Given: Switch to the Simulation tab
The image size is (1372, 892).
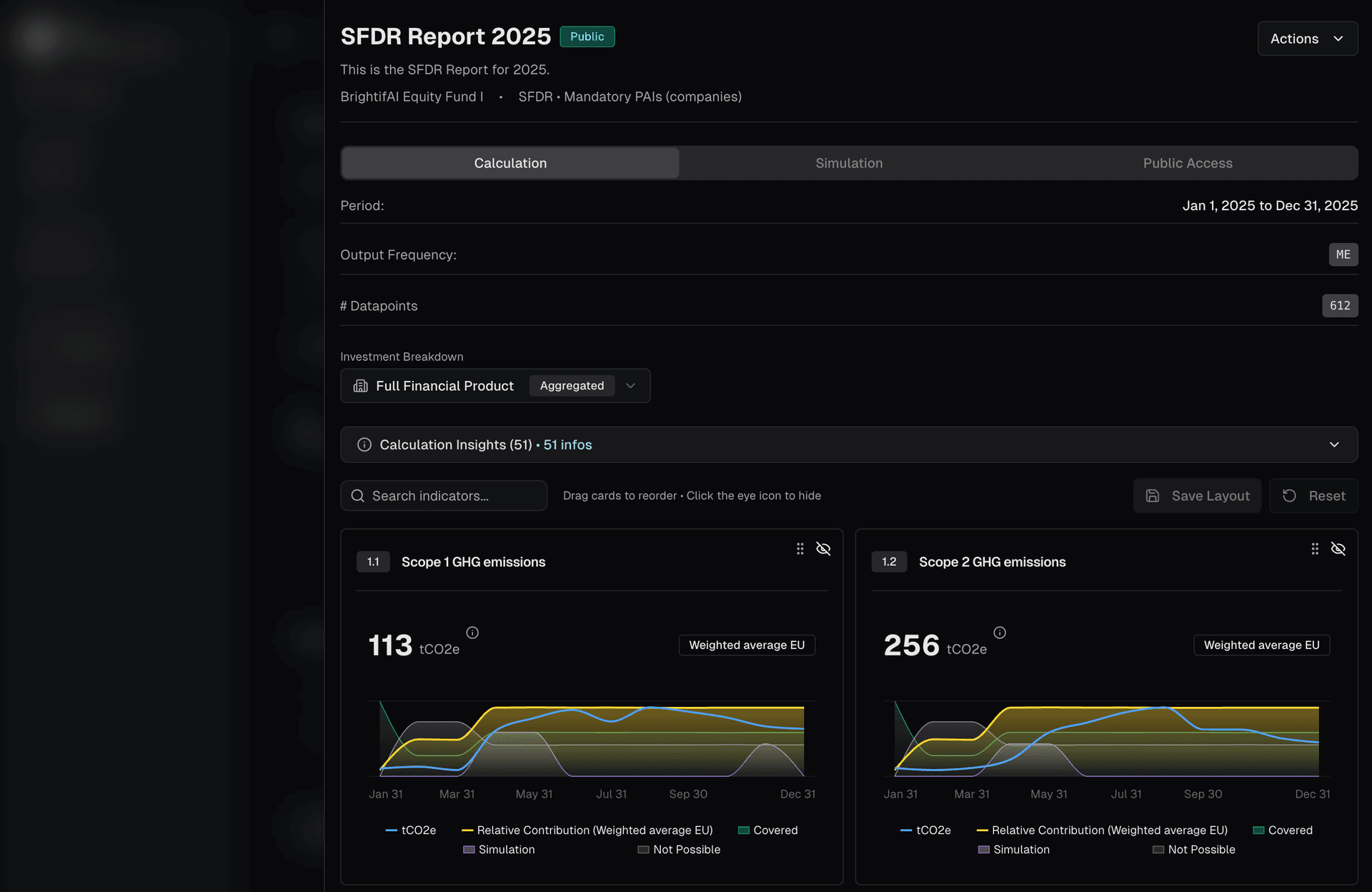Looking at the screenshot, I should point(848,163).
